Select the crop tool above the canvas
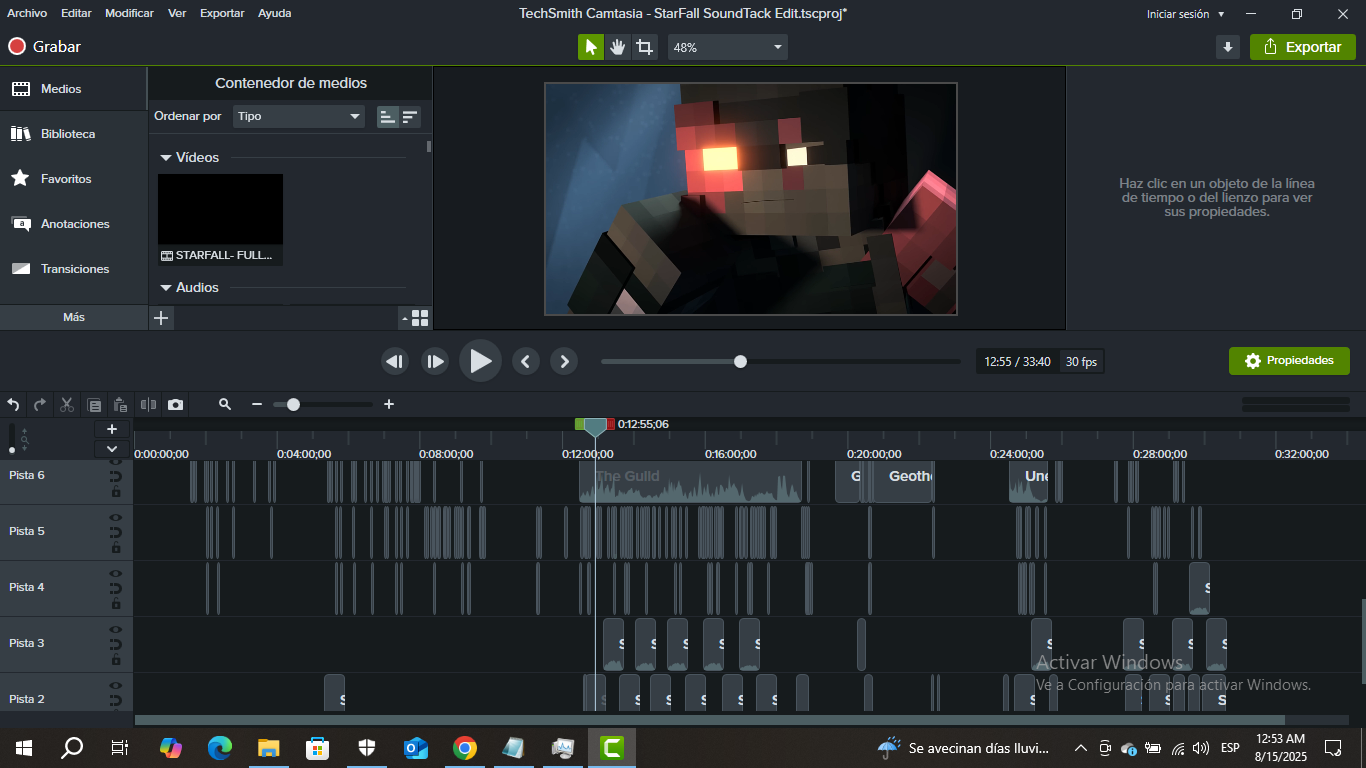Image resolution: width=1366 pixels, height=768 pixels. pos(645,47)
